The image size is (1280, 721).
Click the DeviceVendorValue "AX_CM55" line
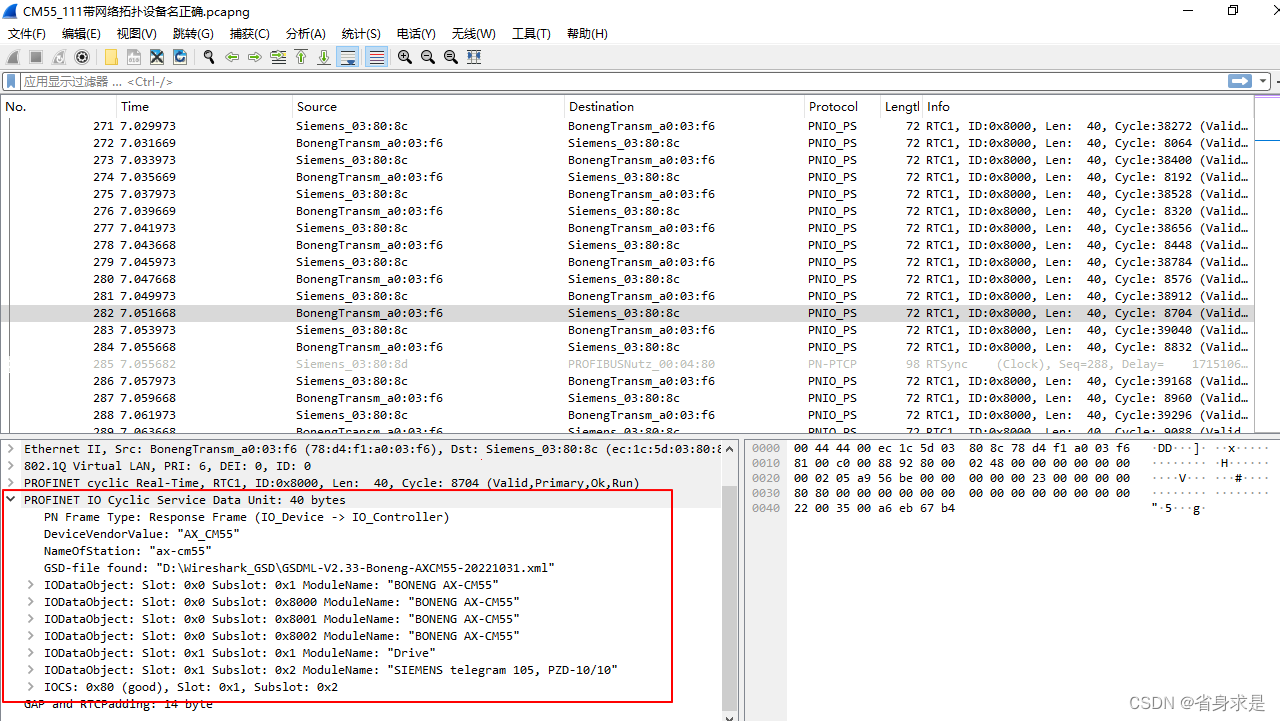141,534
